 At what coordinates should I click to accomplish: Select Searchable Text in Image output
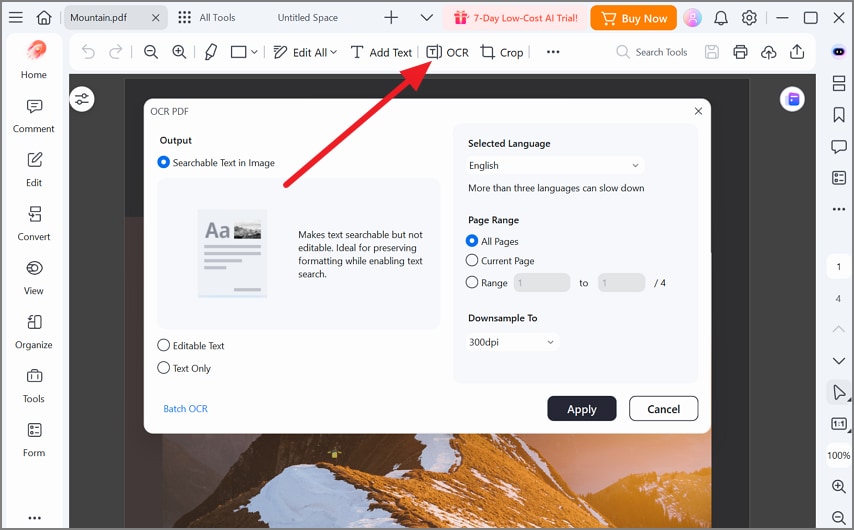216,162
